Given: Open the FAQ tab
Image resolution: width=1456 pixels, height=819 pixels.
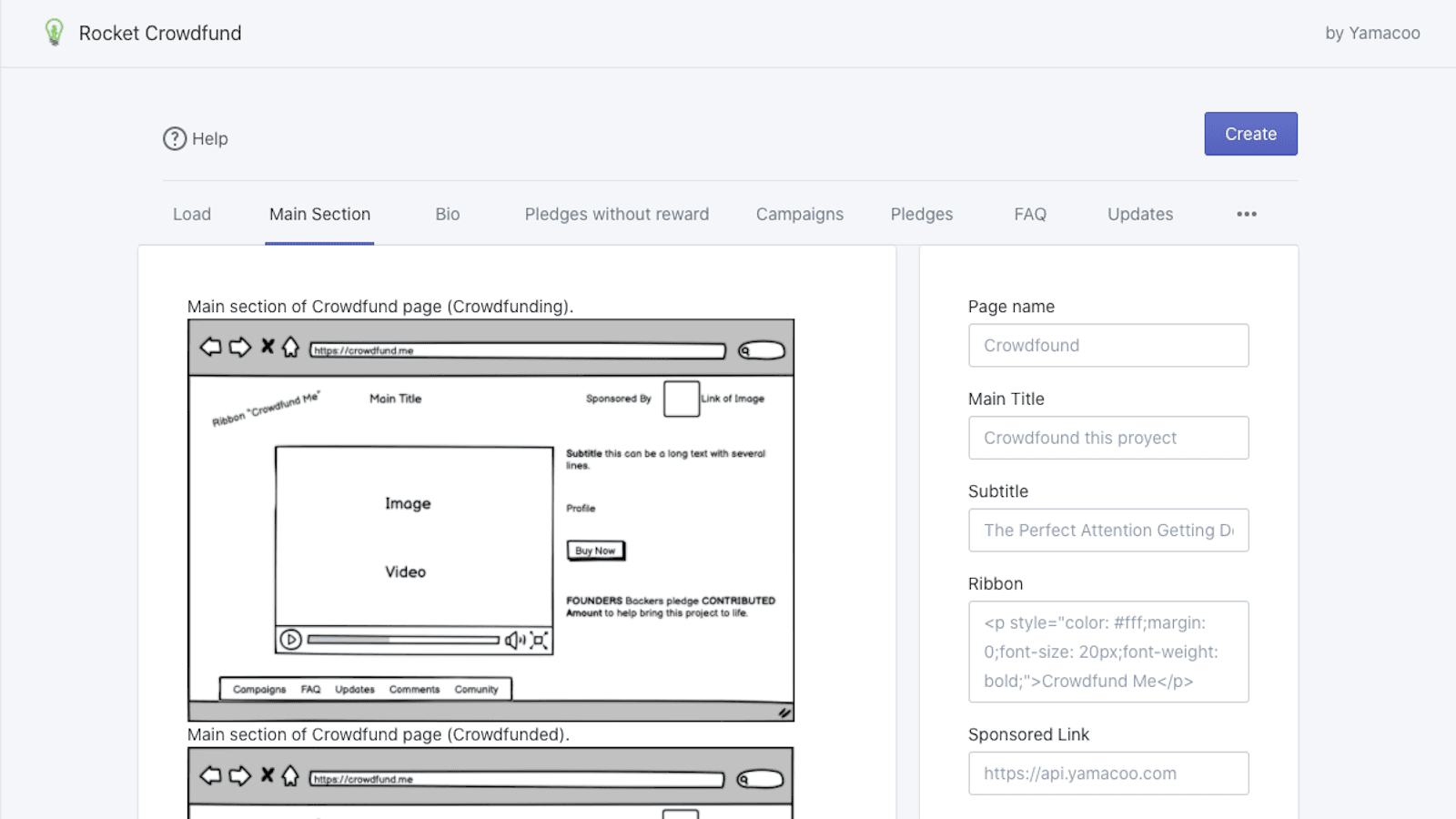Looking at the screenshot, I should click(1030, 214).
